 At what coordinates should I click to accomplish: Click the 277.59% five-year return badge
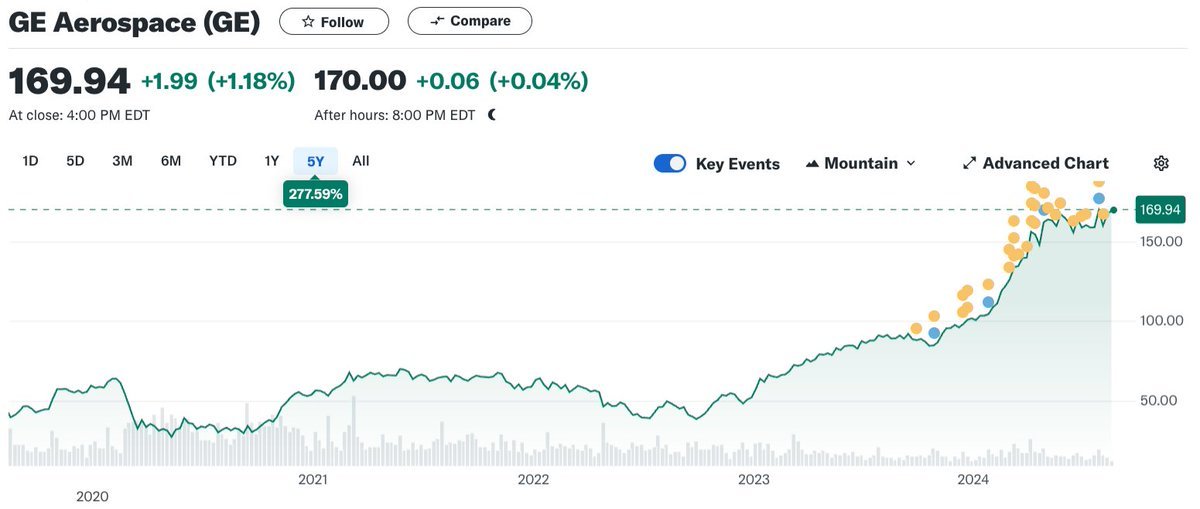315,194
